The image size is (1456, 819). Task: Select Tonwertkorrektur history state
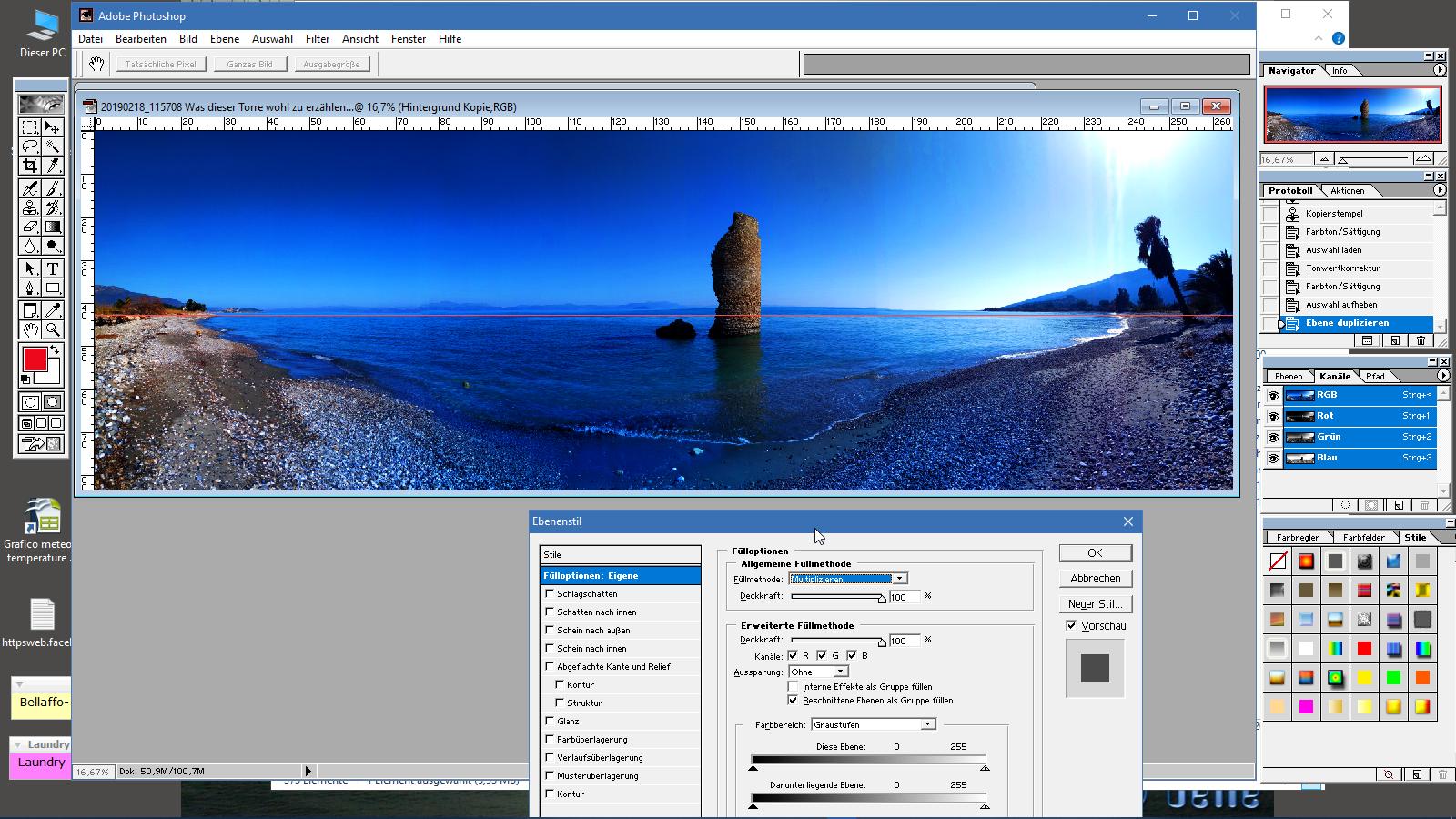point(1342,268)
